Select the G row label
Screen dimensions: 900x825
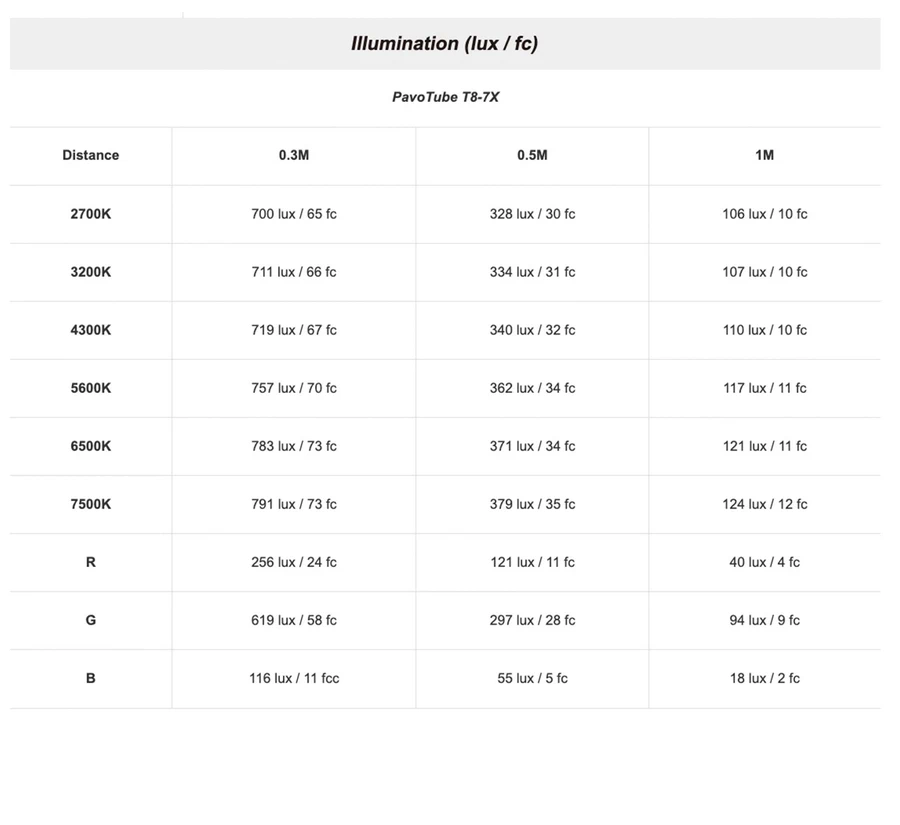point(90,620)
